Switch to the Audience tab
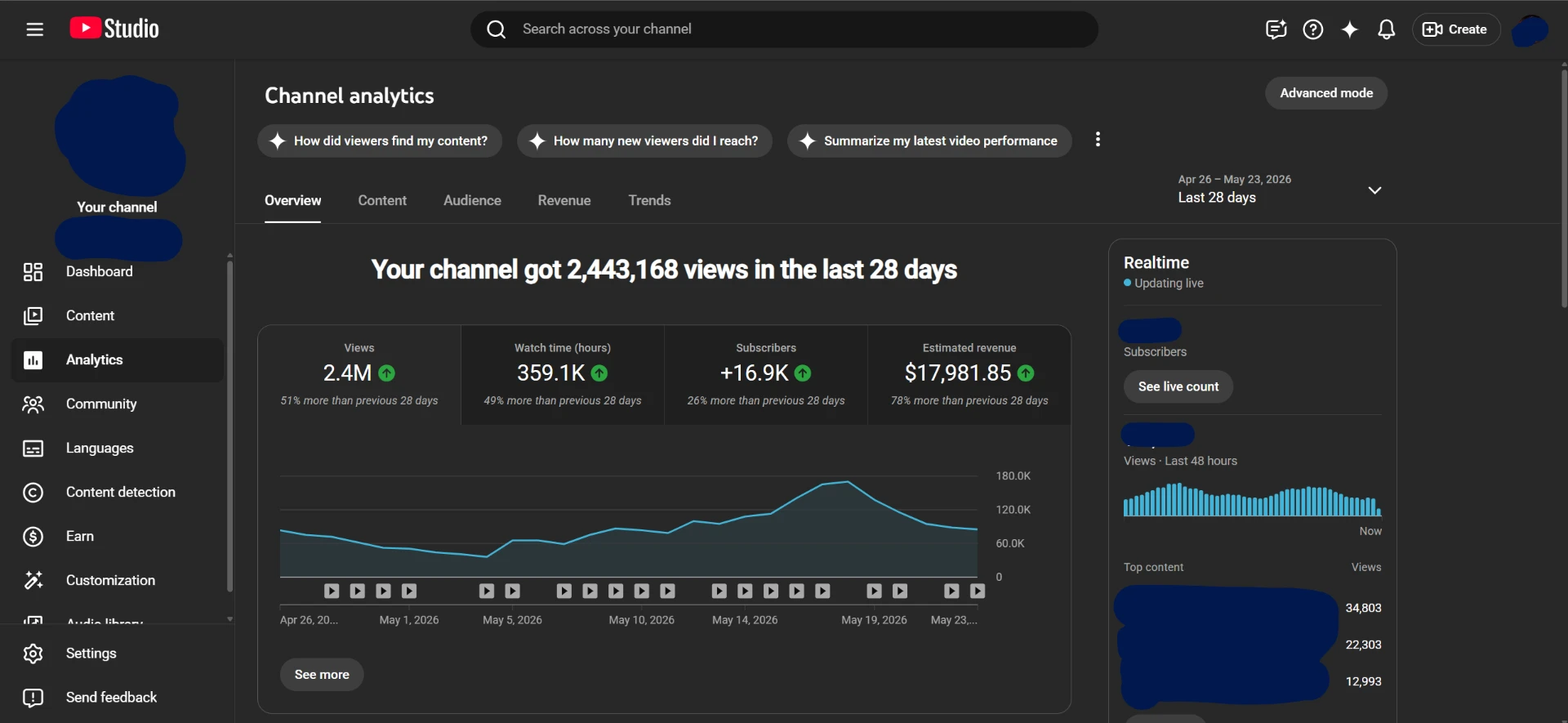 point(472,200)
